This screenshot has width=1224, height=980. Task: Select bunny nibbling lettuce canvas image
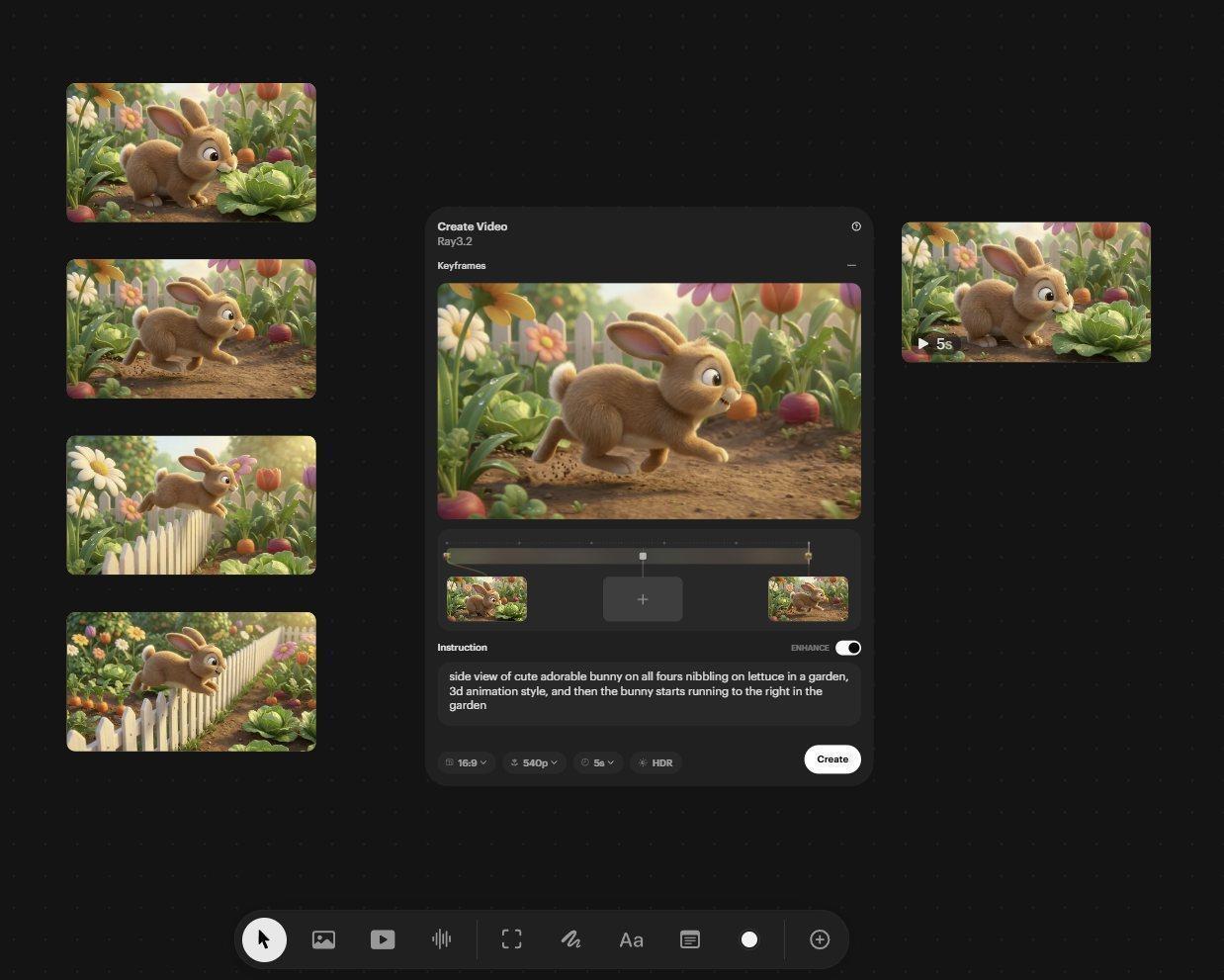click(191, 152)
